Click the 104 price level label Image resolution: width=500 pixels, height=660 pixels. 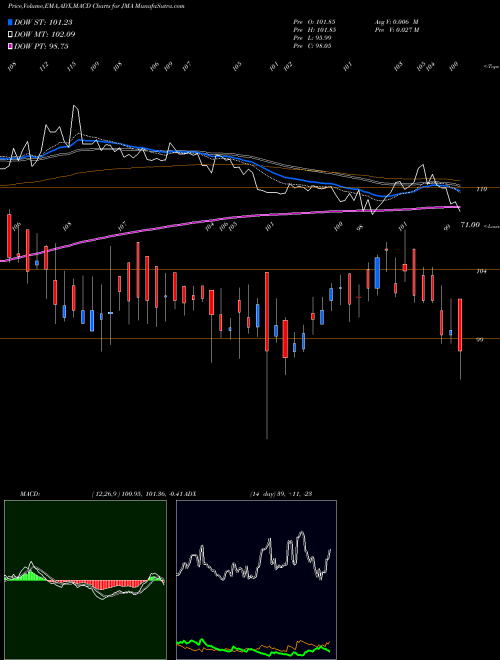pos(481,271)
